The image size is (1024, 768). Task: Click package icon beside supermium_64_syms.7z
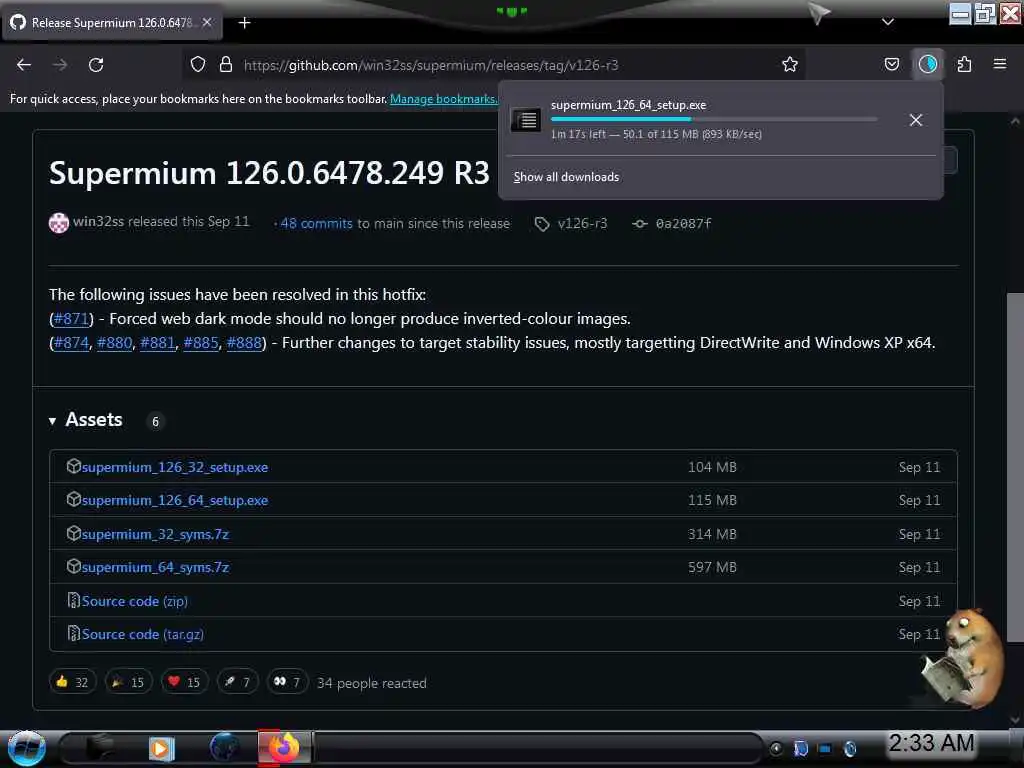click(x=73, y=566)
